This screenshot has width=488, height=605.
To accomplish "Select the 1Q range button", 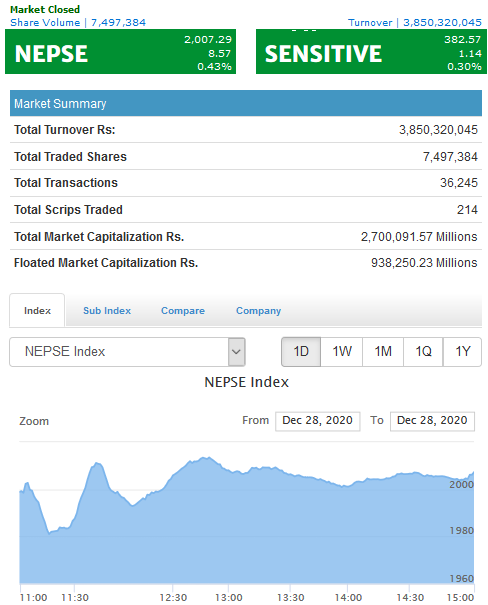I will 423,352.
